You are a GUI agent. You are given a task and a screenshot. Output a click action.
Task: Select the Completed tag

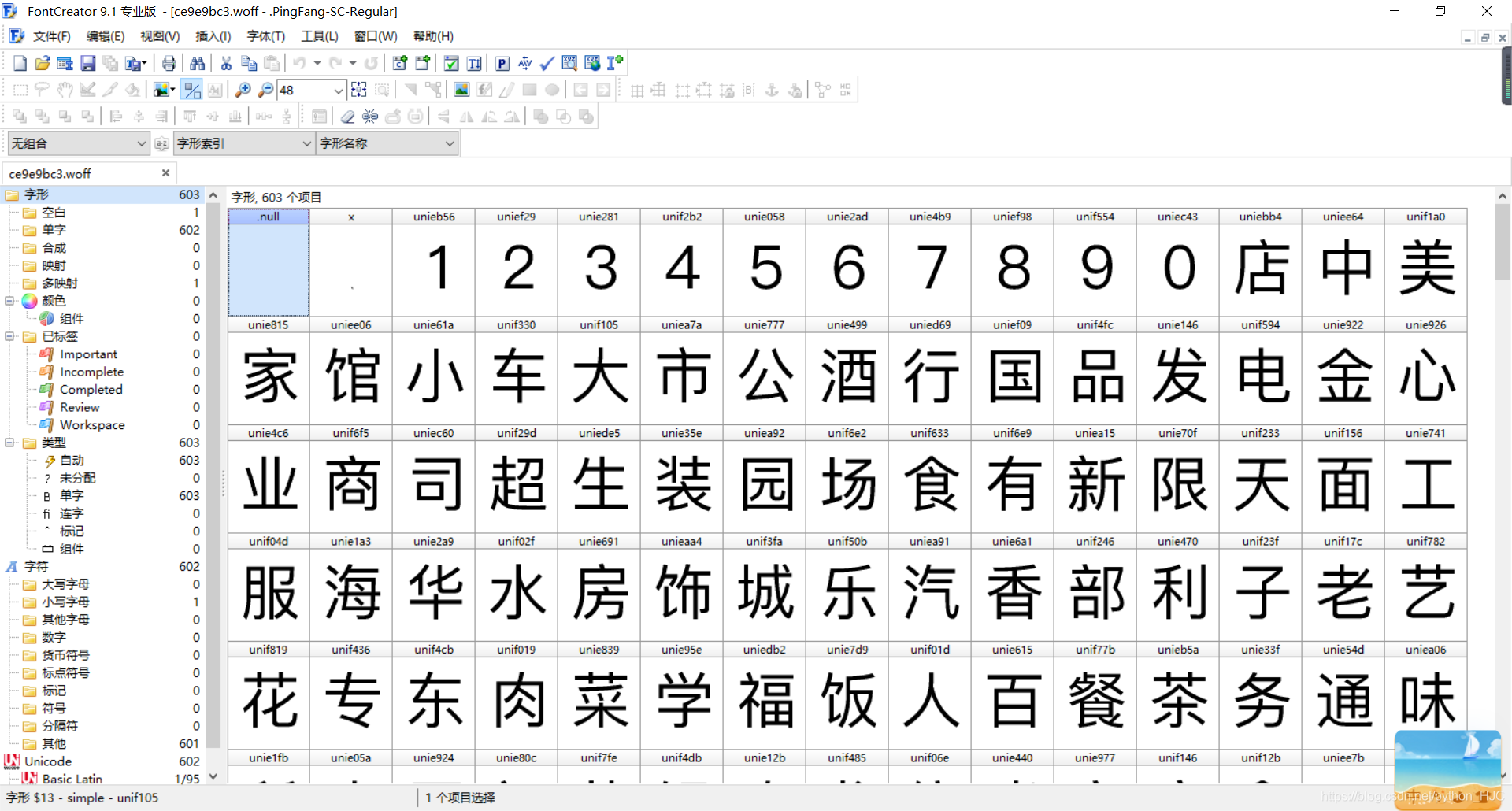[91, 390]
